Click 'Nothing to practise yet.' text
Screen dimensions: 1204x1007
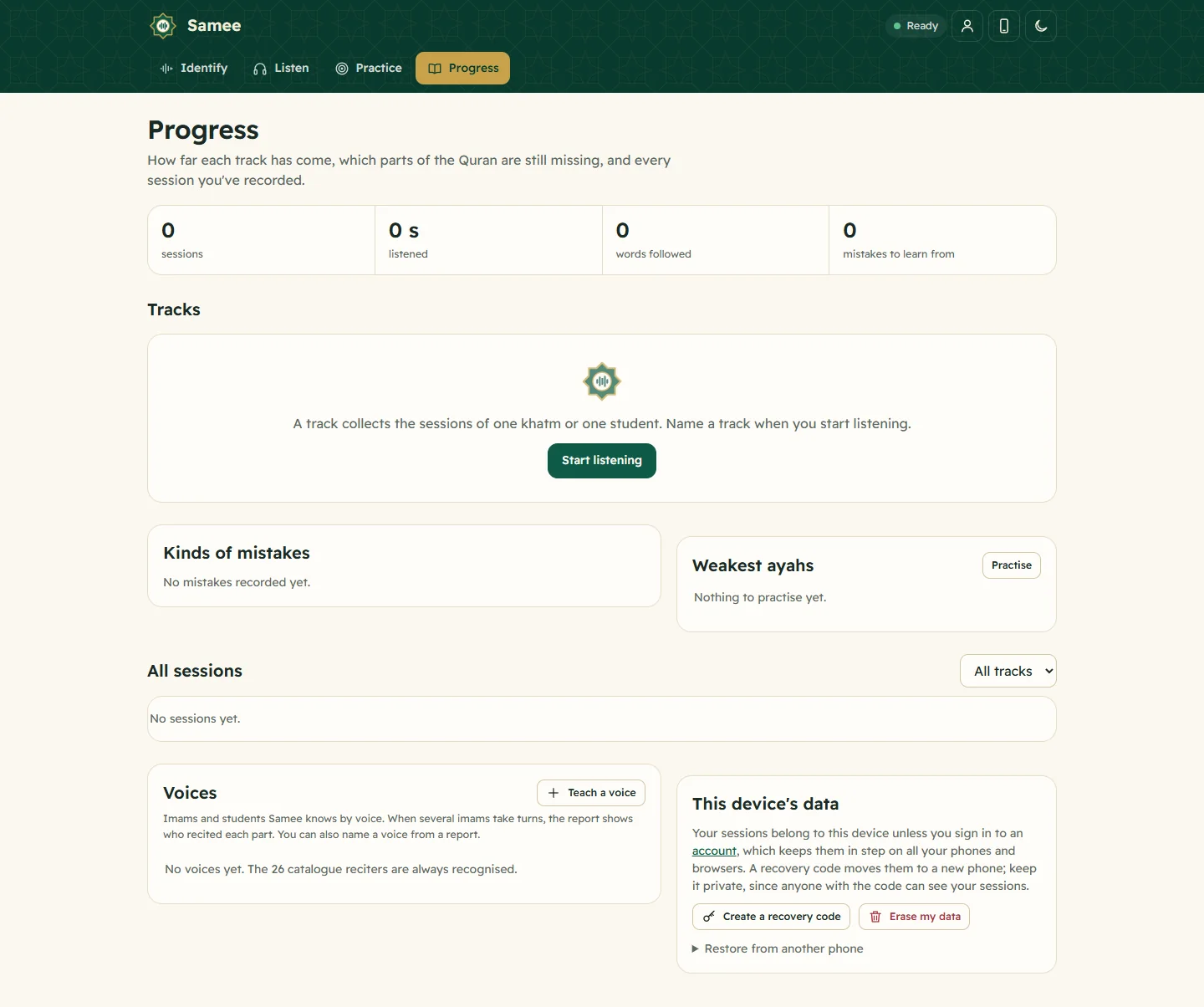click(x=760, y=597)
